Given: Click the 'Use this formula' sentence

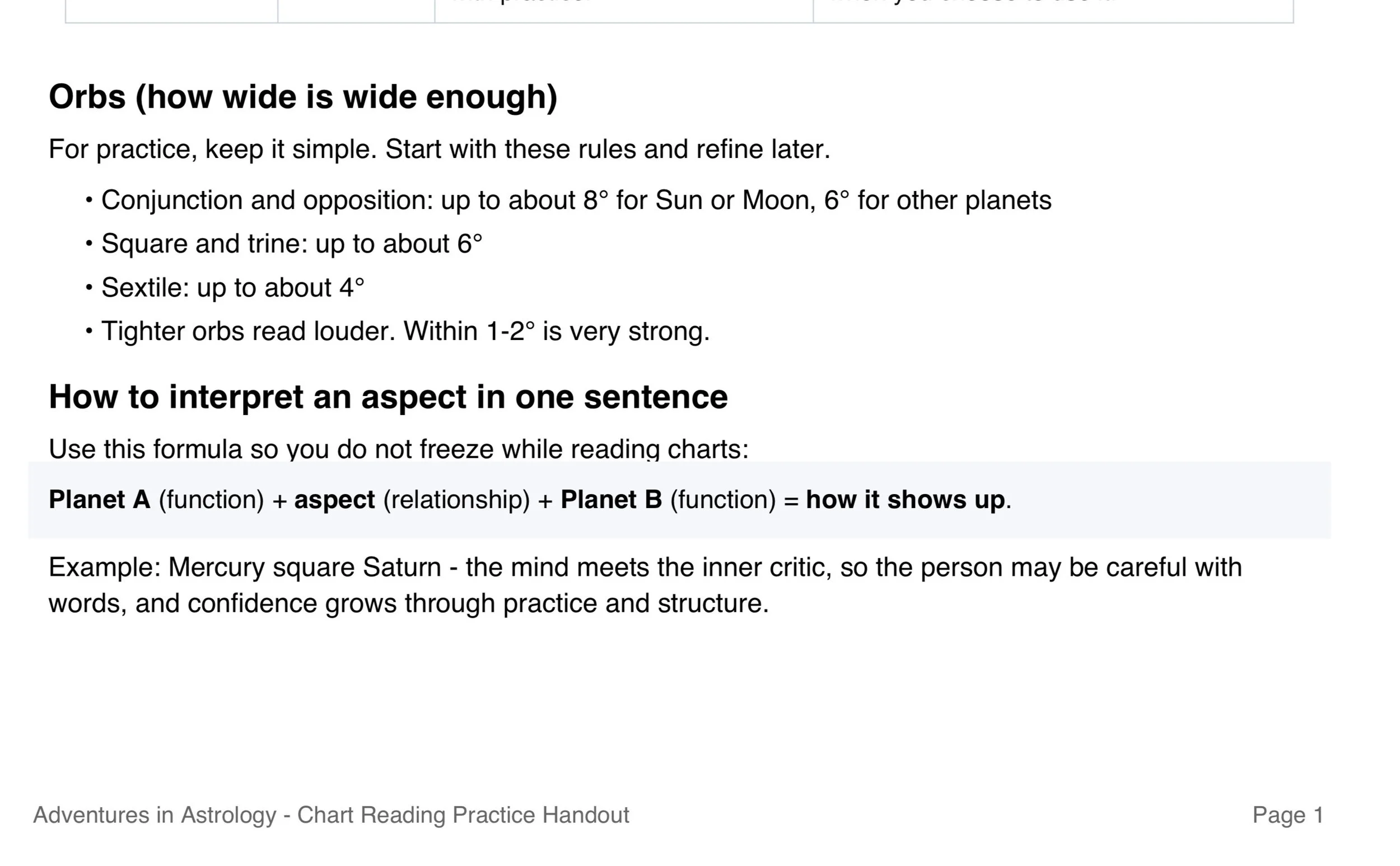Looking at the screenshot, I should pos(399,449).
